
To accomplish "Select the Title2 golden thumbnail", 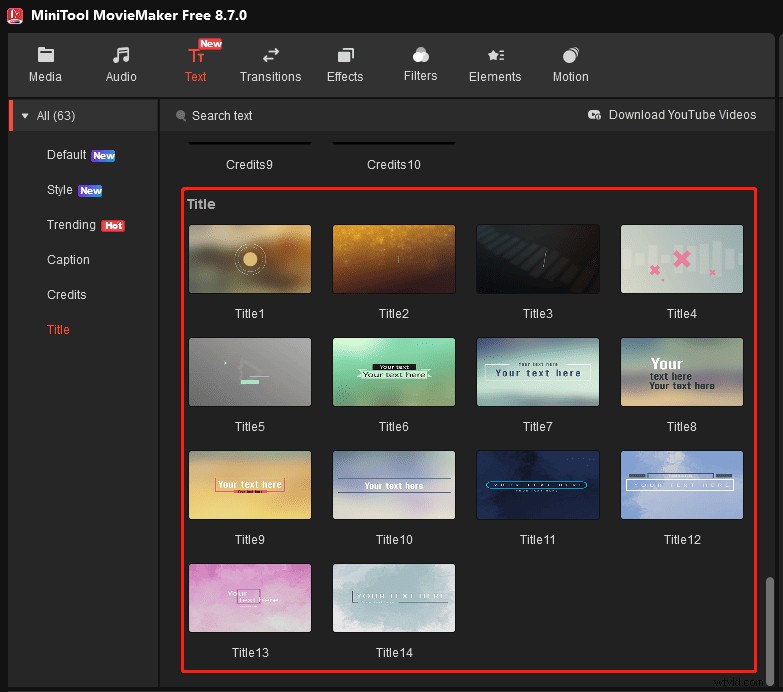I will pyautogui.click(x=393, y=259).
